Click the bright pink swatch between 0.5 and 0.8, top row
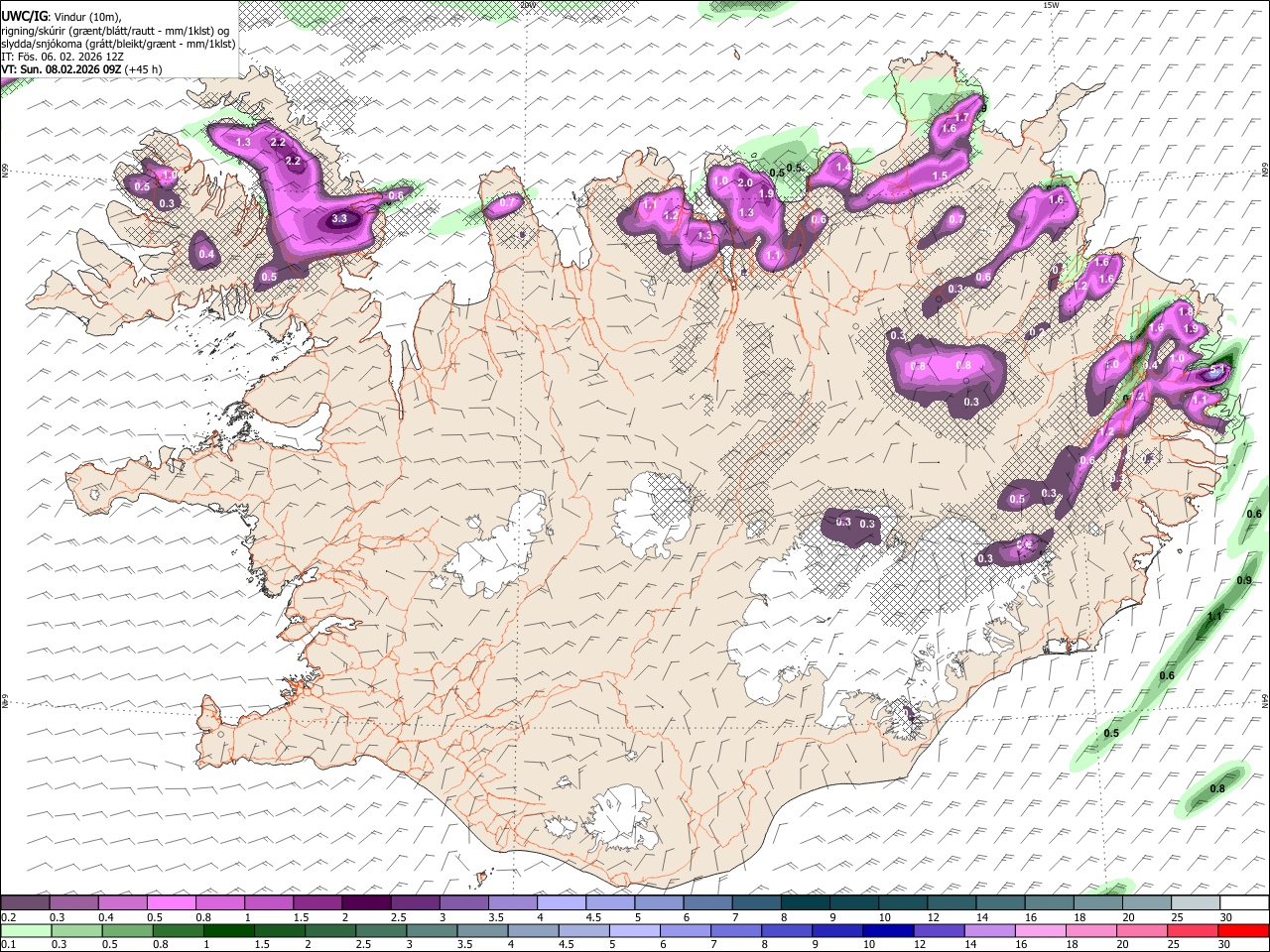 [171, 902]
